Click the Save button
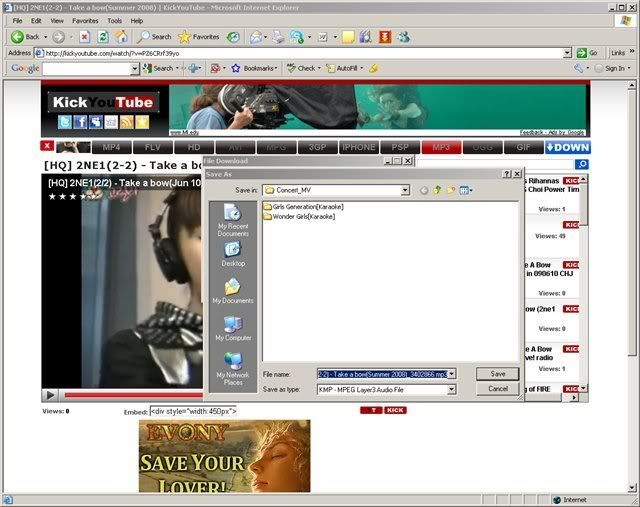 (x=498, y=374)
